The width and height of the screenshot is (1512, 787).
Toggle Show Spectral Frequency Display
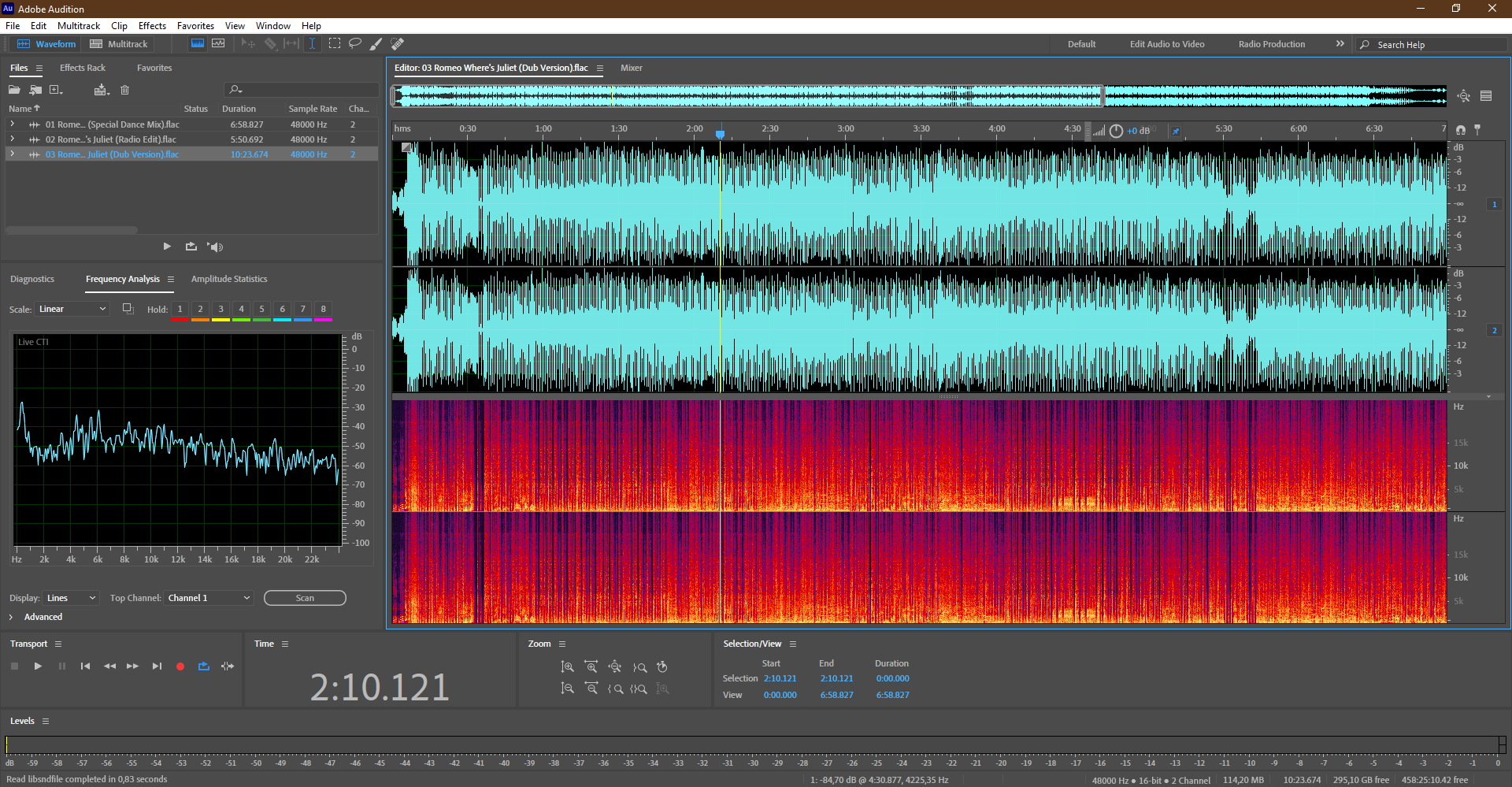pyautogui.click(x=218, y=44)
